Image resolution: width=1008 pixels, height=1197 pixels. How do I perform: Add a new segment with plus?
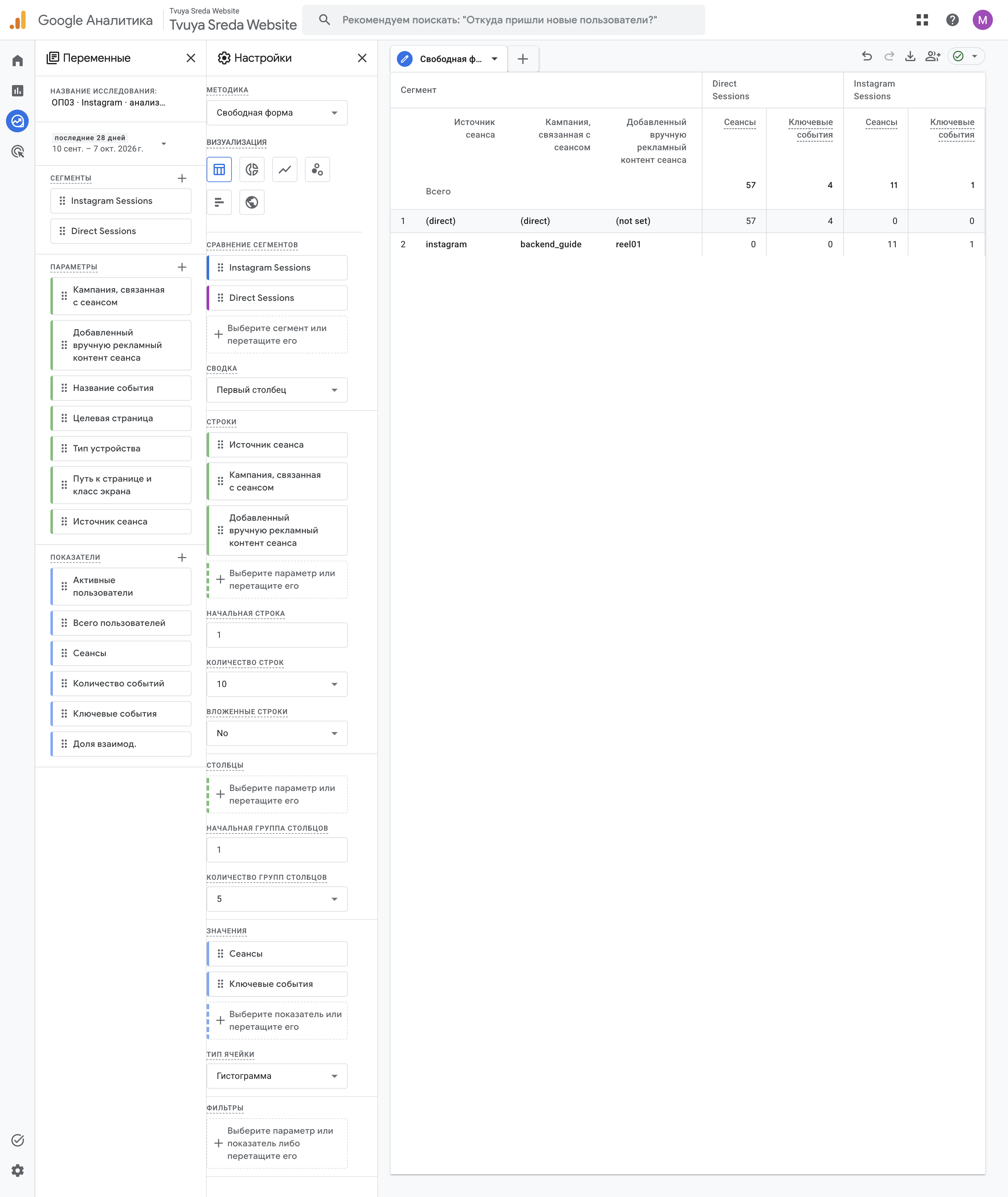[182, 178]
